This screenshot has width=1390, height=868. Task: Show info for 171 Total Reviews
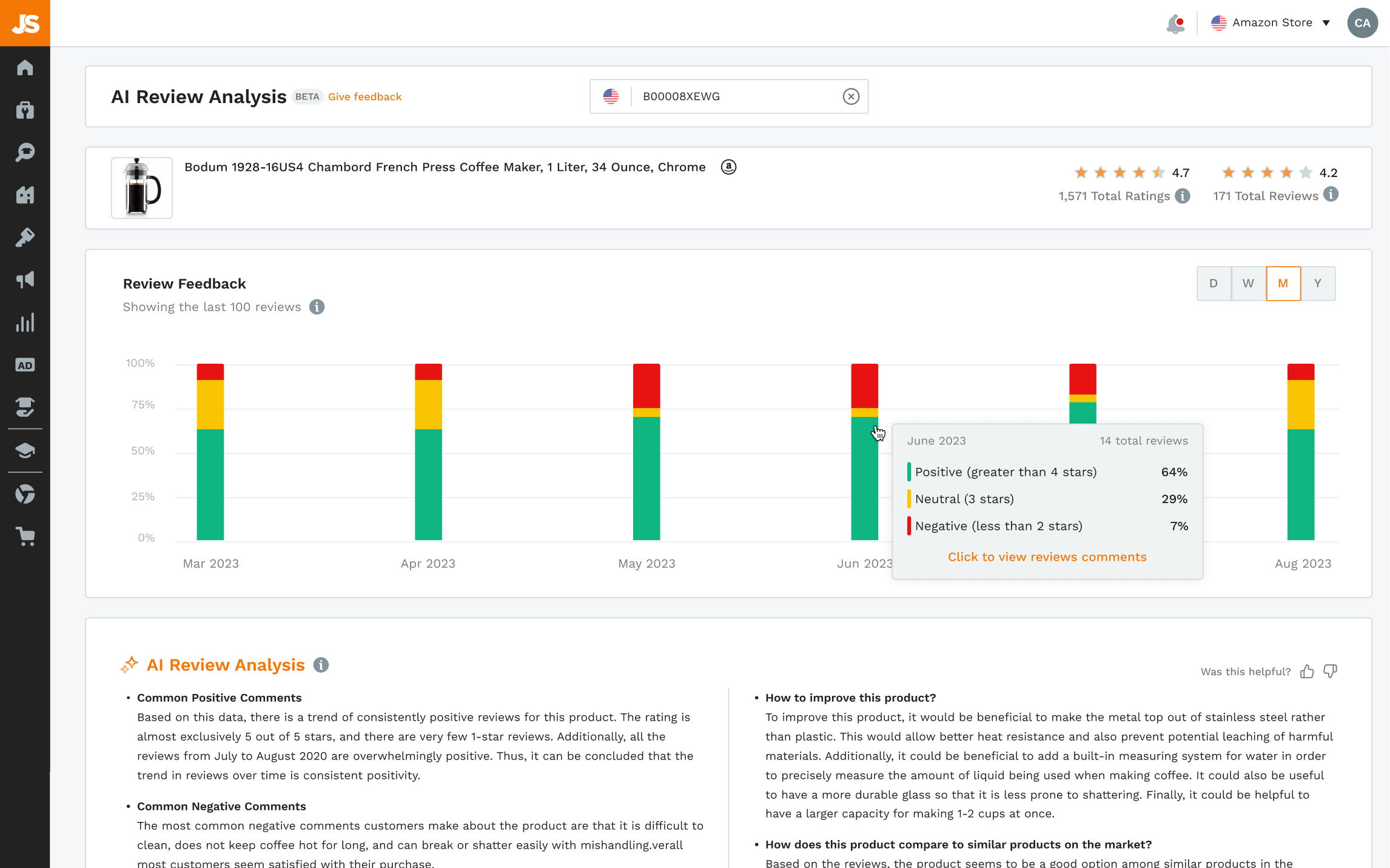[x=1331, y=195]
